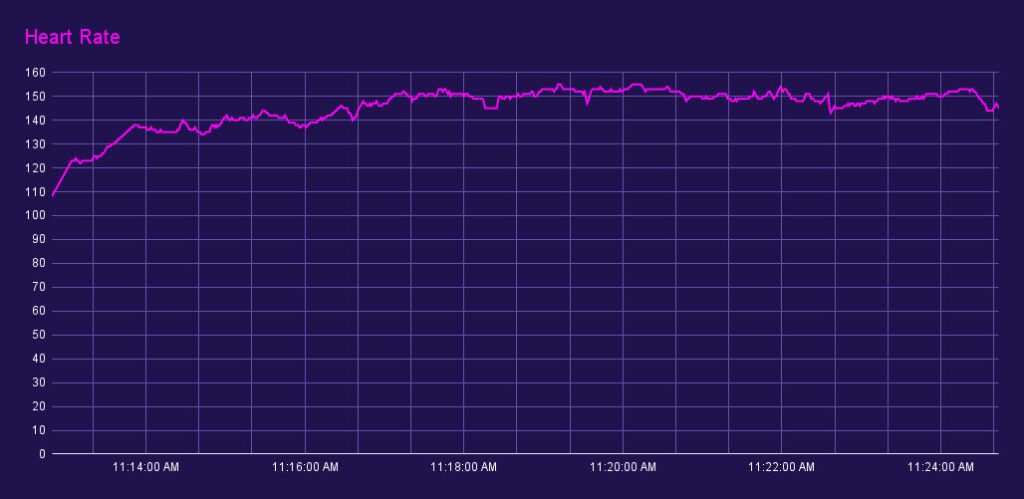
Task: Click the 90 y-axis label
Action: click(39, 240)
